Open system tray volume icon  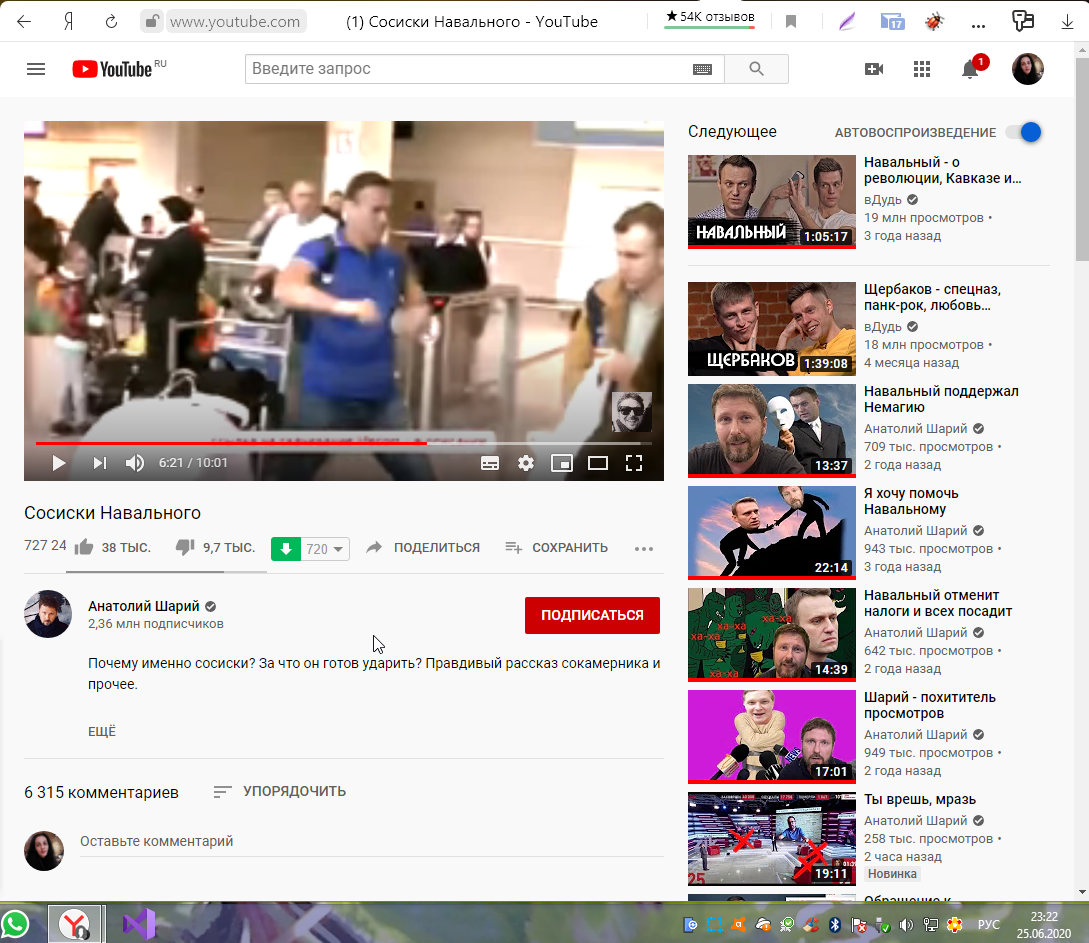coord(906,925)
